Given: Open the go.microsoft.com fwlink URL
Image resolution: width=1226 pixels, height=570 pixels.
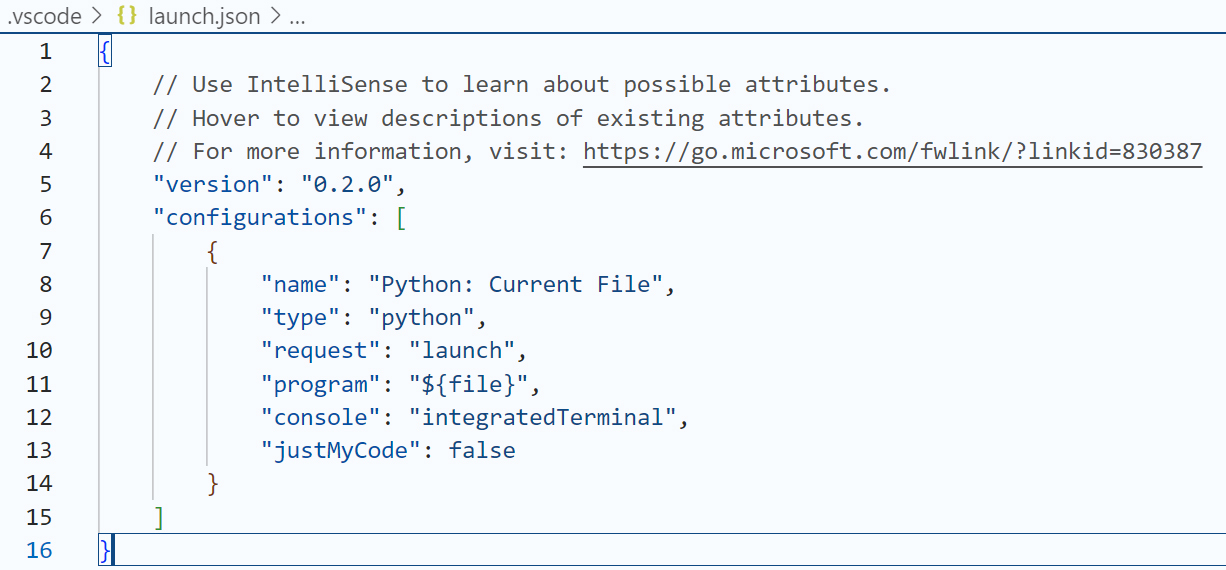Looking at the screenshot, I should click(892, 152).
